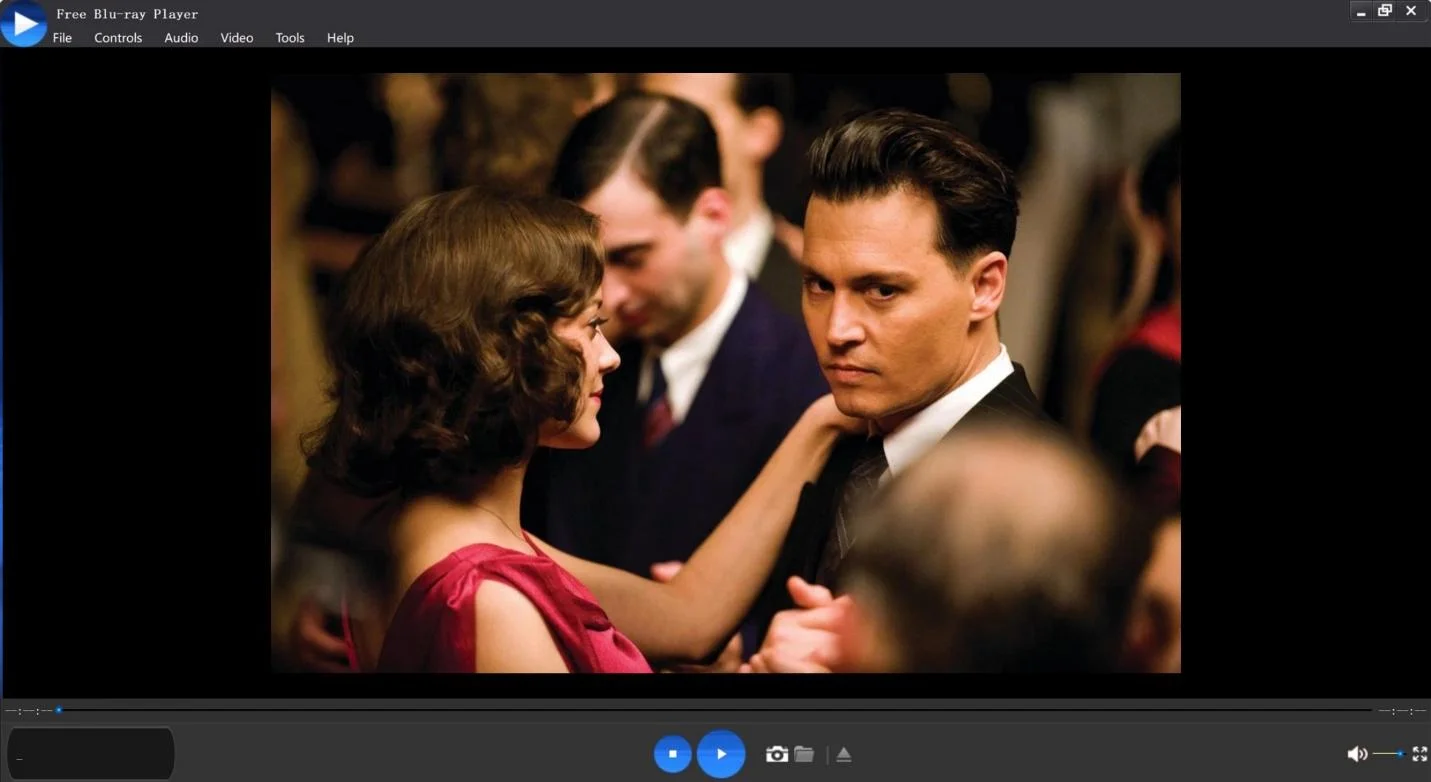Image resolution: width=1431 pixels, height=782 pixels.
Task: Click the elapsed time display
Action: (x=28, y=711)
